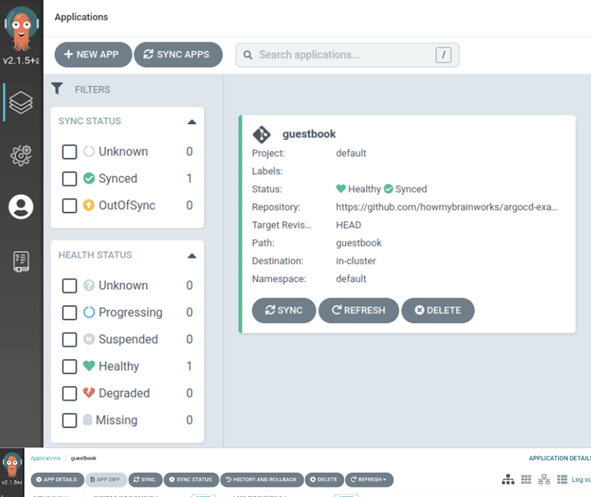Screen dimensions: 591x497
Task: Open the documentation book icon in sidebar
Action: point(21,261)
